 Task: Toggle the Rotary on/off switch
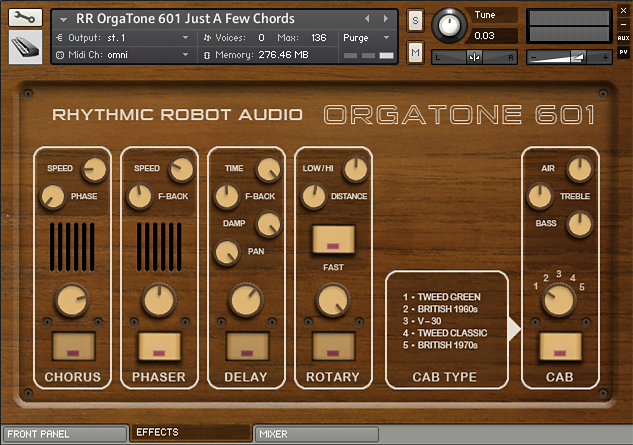click(x=333, y=346)
